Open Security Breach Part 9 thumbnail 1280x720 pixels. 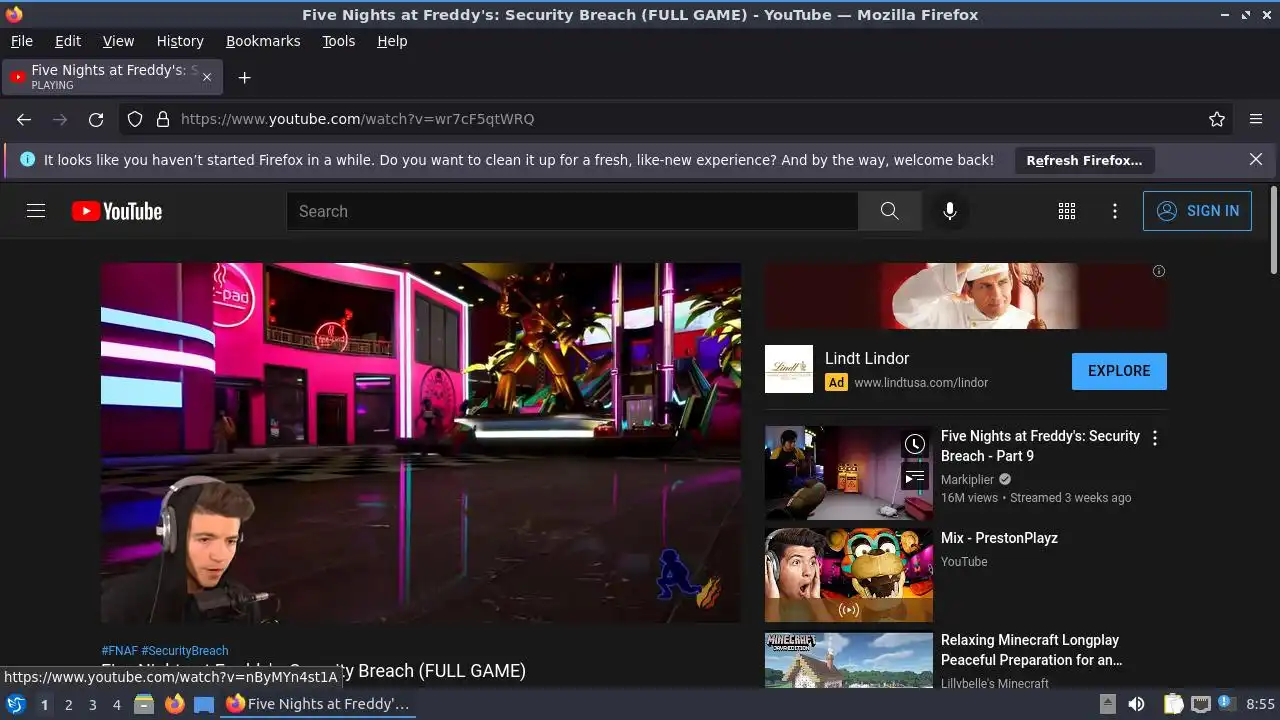[x=849, y=473]
